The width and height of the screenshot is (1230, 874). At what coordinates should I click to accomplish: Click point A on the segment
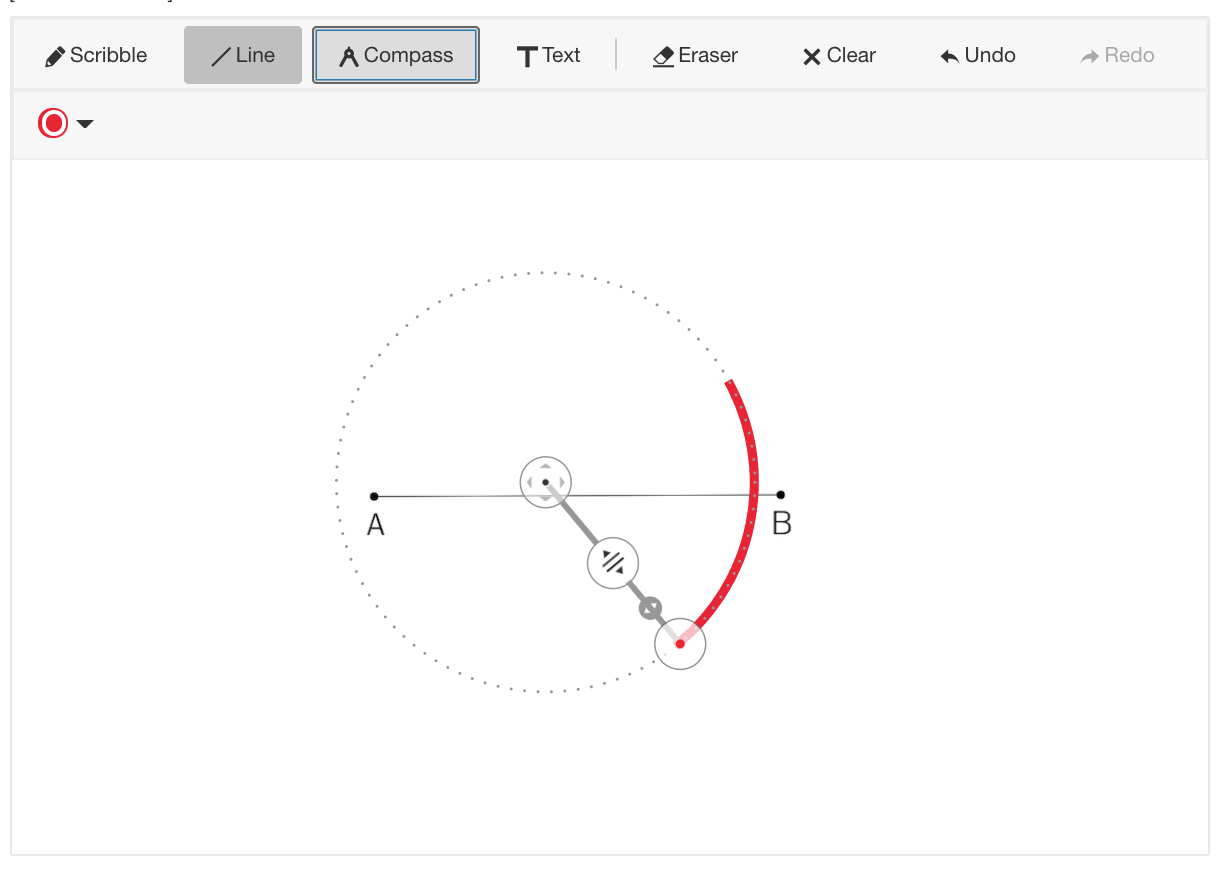374,496
